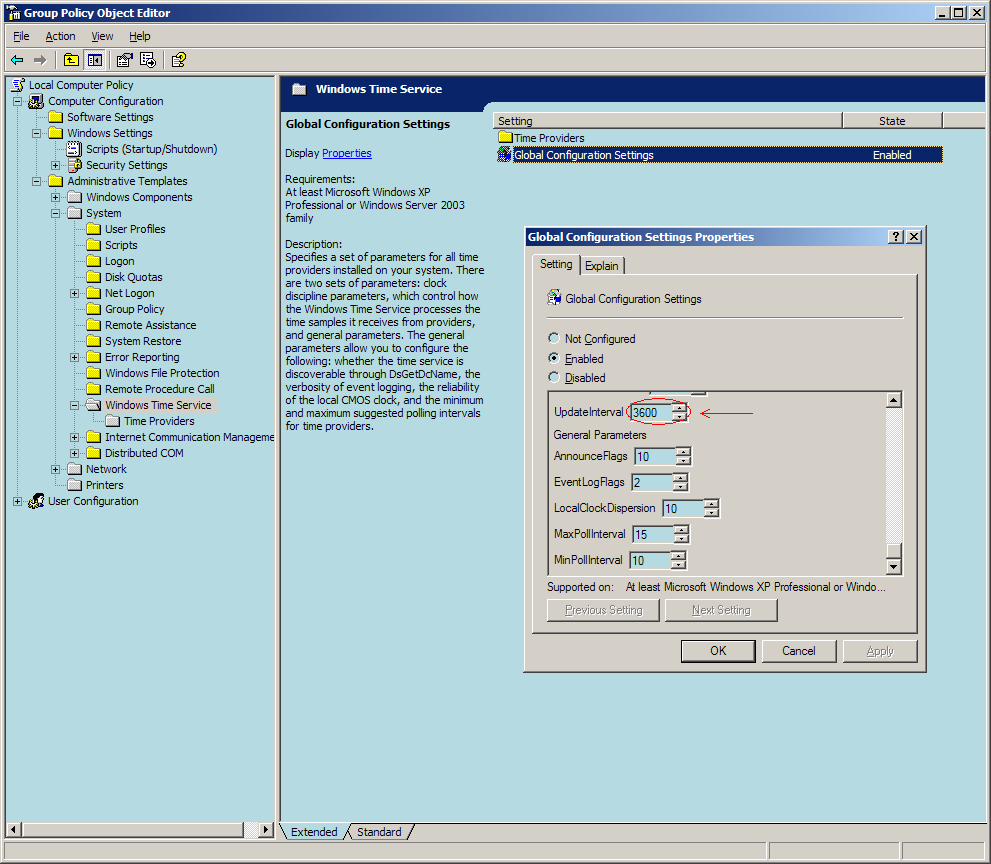Screen dimensions: 991x864
Task: Click the Properties toolbar icon
Action: (125, 60)
